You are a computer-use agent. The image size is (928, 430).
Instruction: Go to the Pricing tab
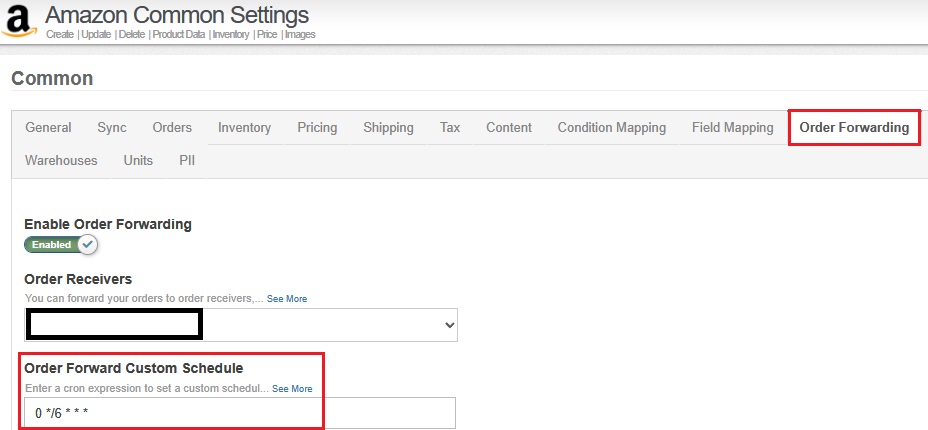click(317, 128)
